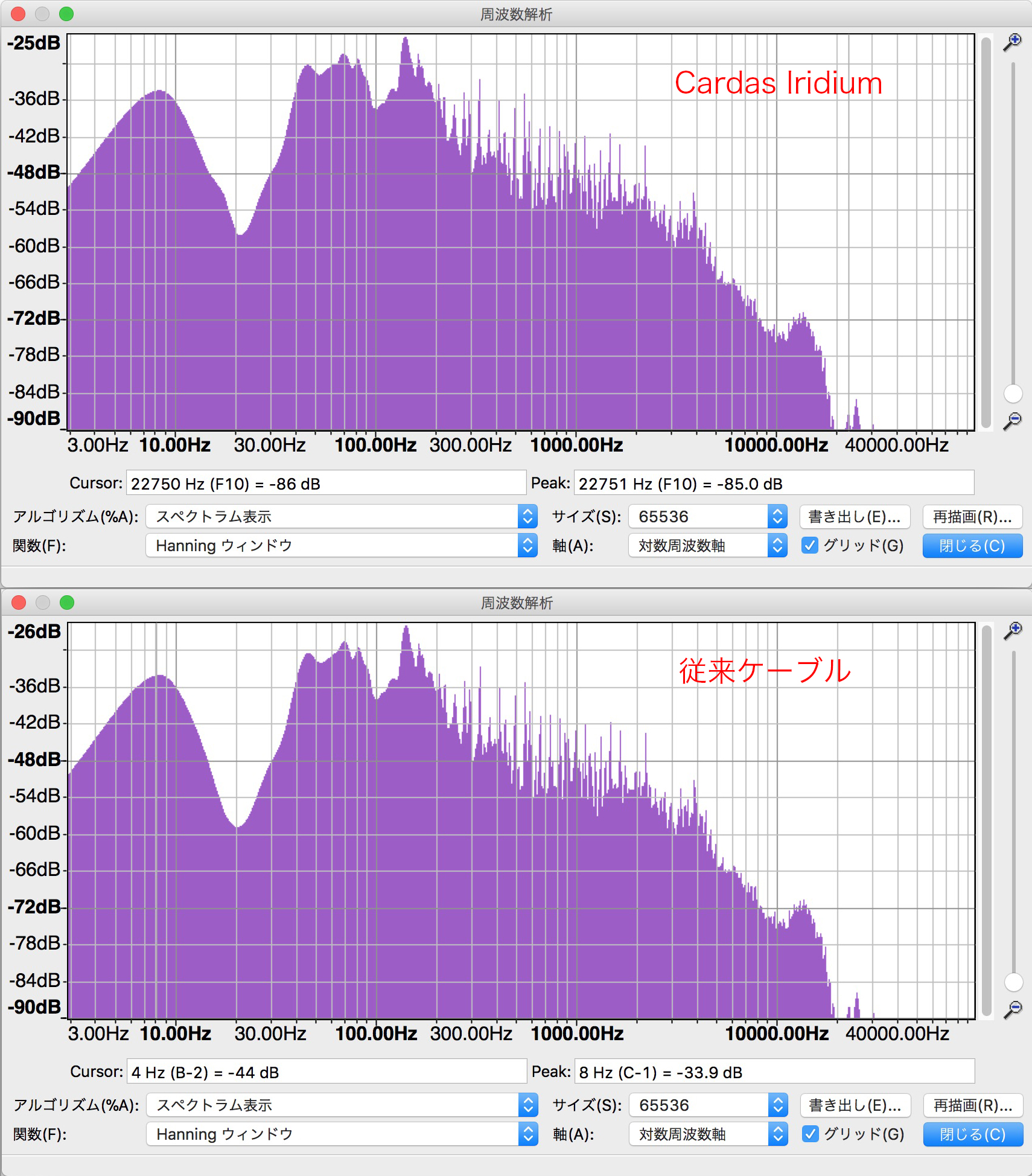Click zoom-out magnifier in 従来ケーブル window

pos(1013,1009)
